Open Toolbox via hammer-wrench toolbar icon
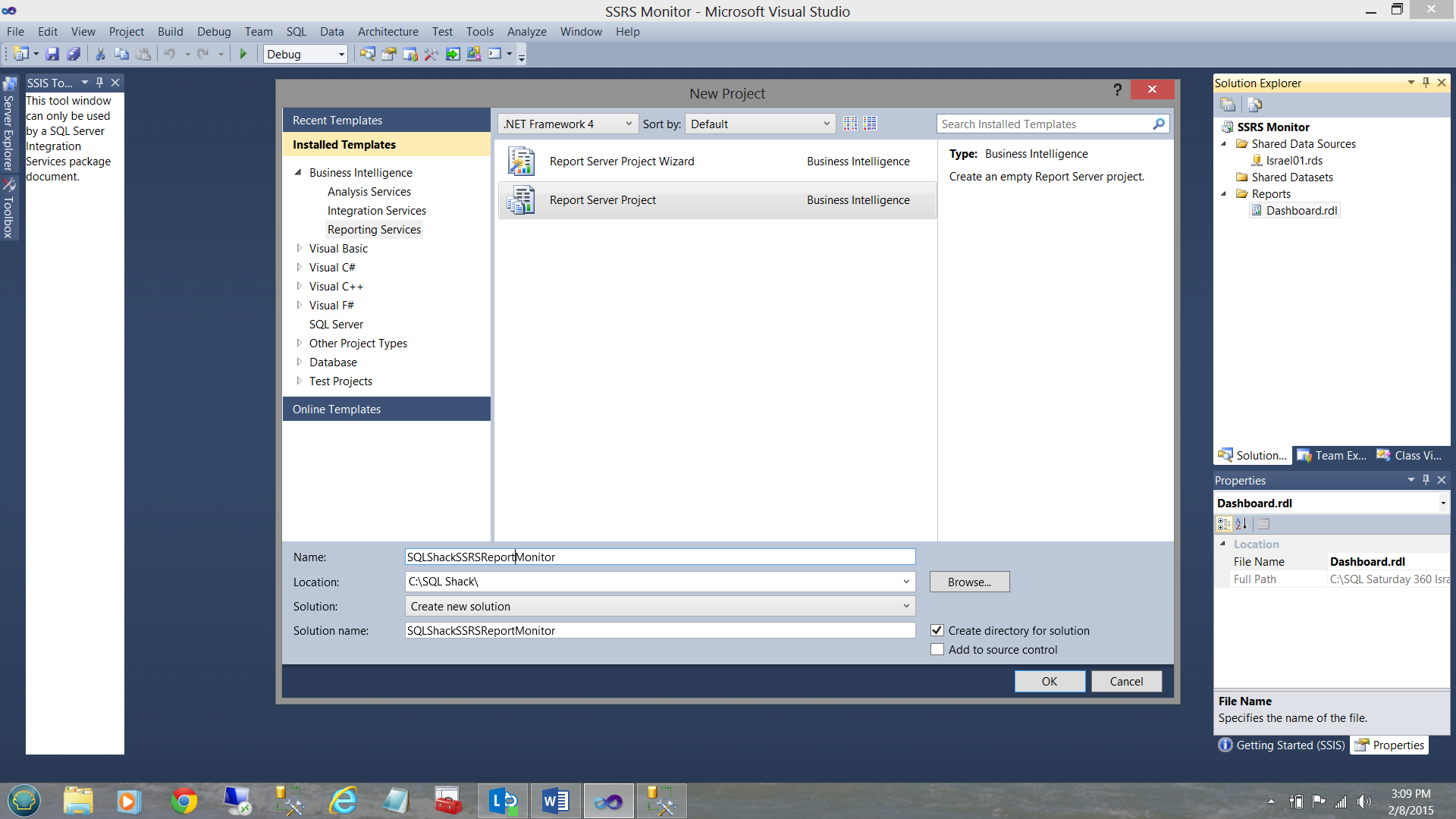The image size is (1456, 819). tap(431, 54)
